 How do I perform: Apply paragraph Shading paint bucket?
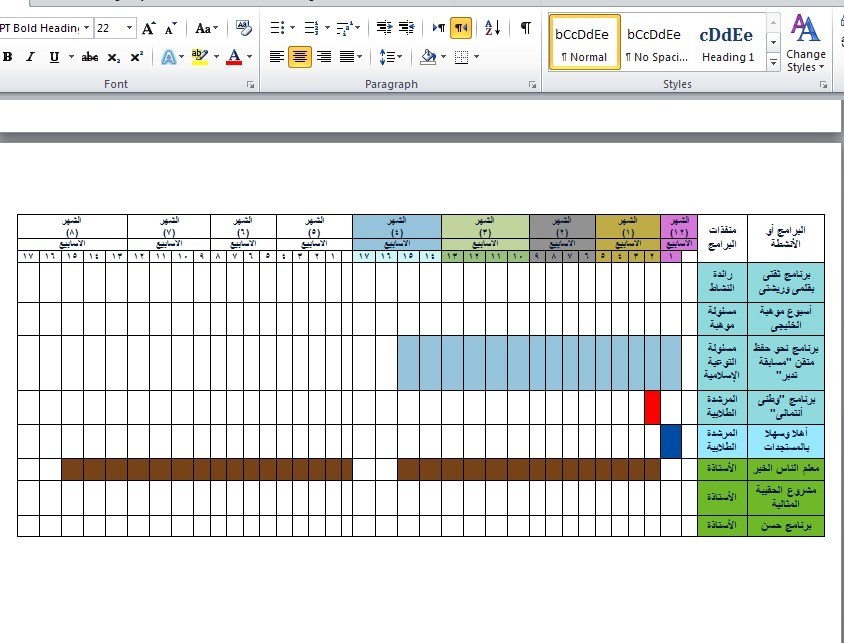tap(428, 56)
